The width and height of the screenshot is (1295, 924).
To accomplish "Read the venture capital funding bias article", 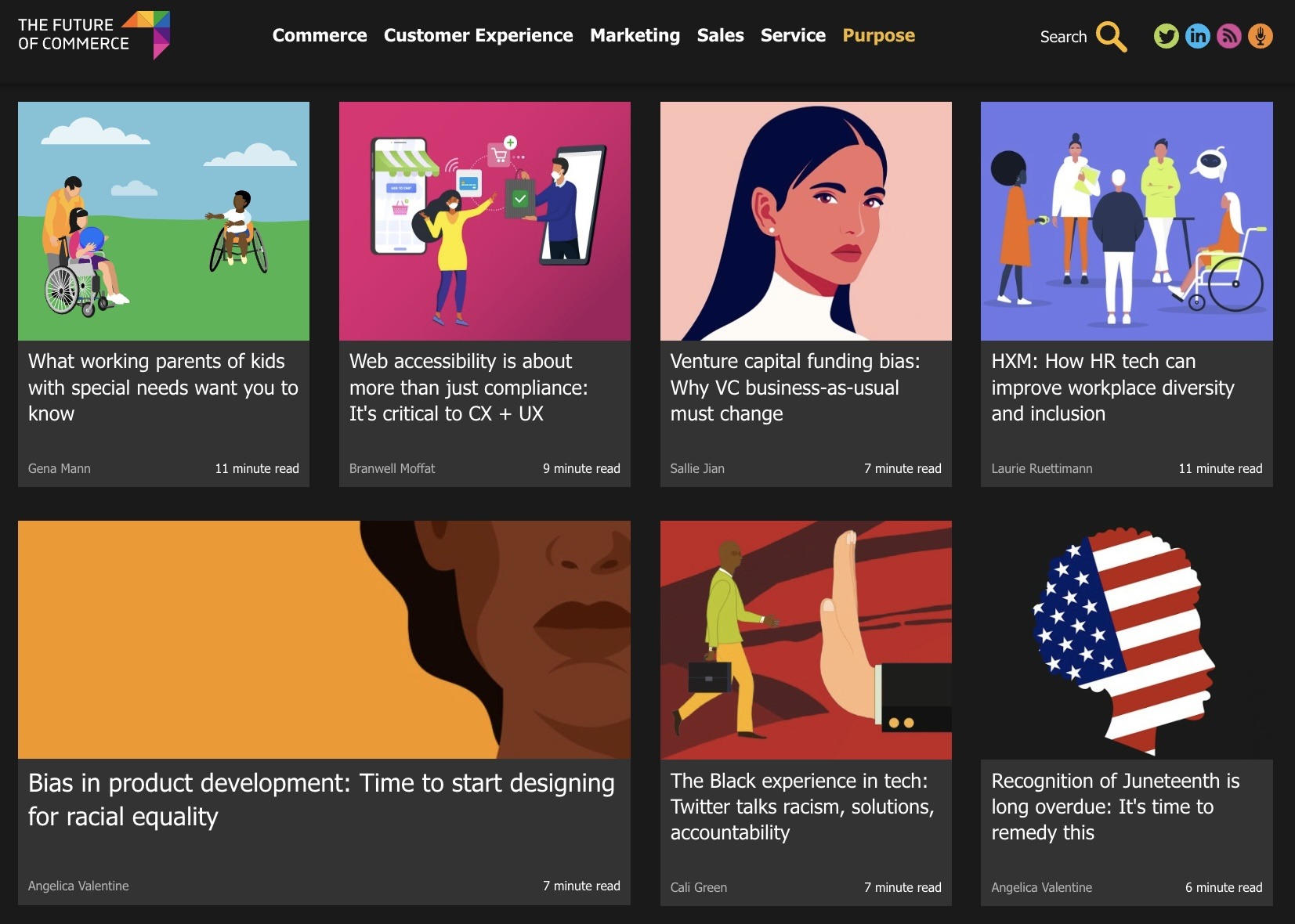I will (795, 387).
